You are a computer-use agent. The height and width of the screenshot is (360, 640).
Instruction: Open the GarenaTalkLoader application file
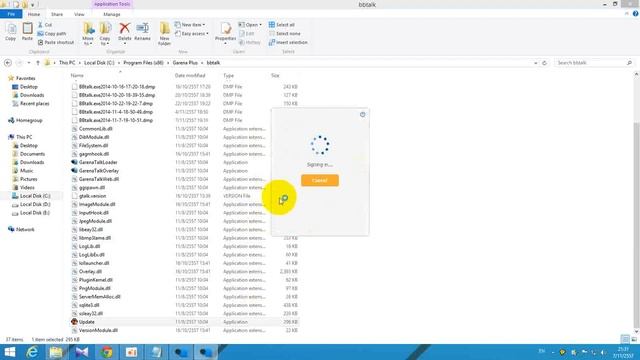[x=98, y=162]
